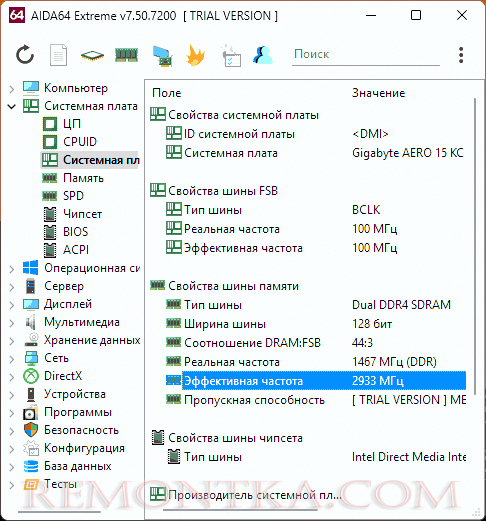Select ЦП in the sidebar tree

coord(72,124)
